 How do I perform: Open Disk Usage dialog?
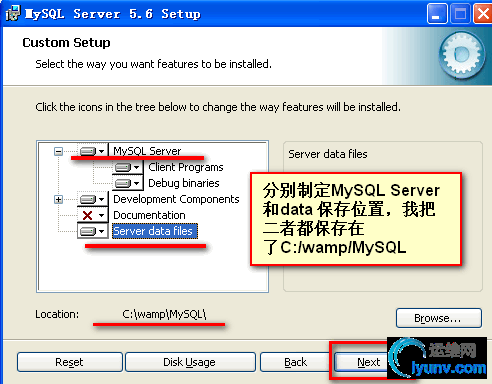point(190,362)
